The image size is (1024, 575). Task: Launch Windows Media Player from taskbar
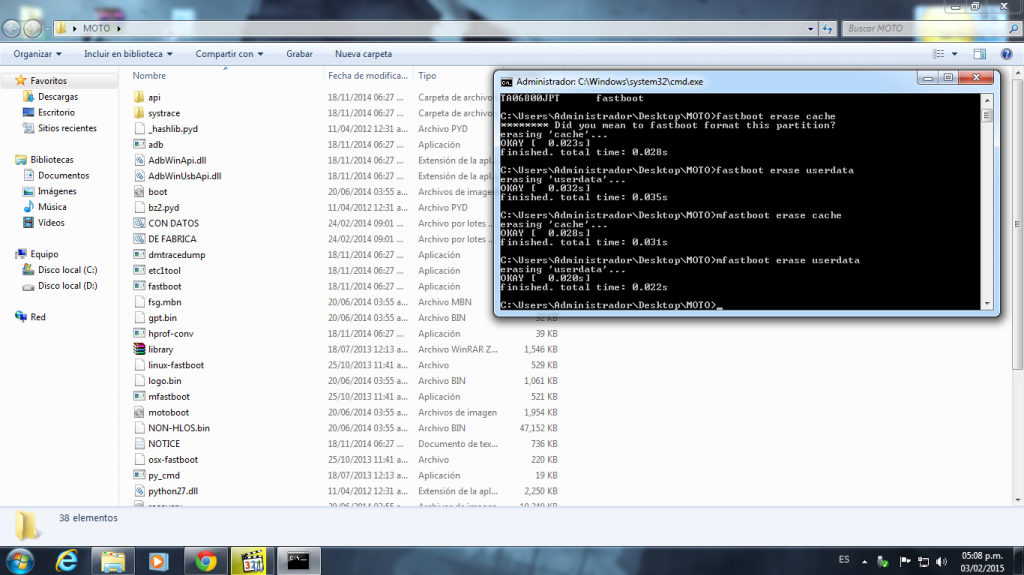(159, 560)
